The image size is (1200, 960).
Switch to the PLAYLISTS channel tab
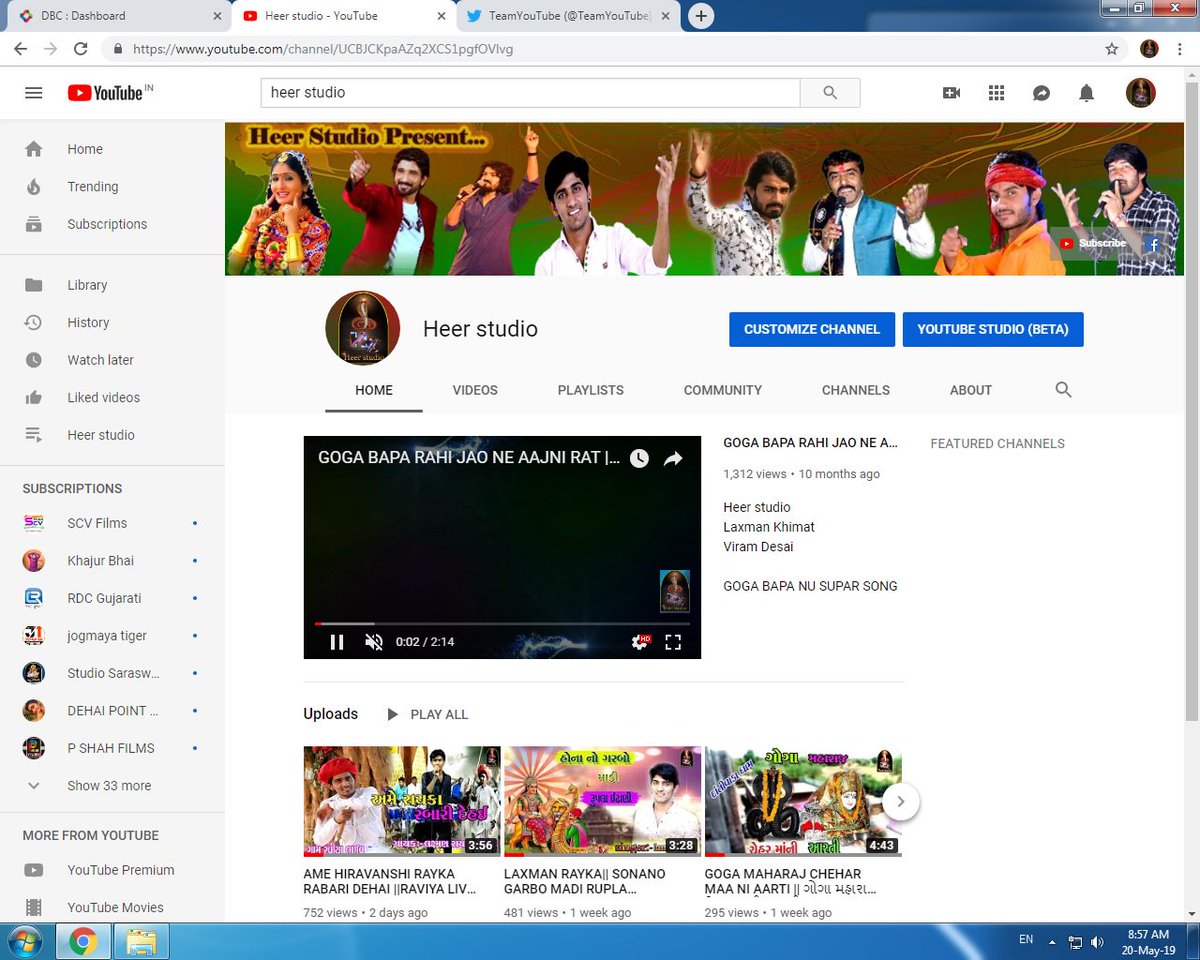pos(591,390)
